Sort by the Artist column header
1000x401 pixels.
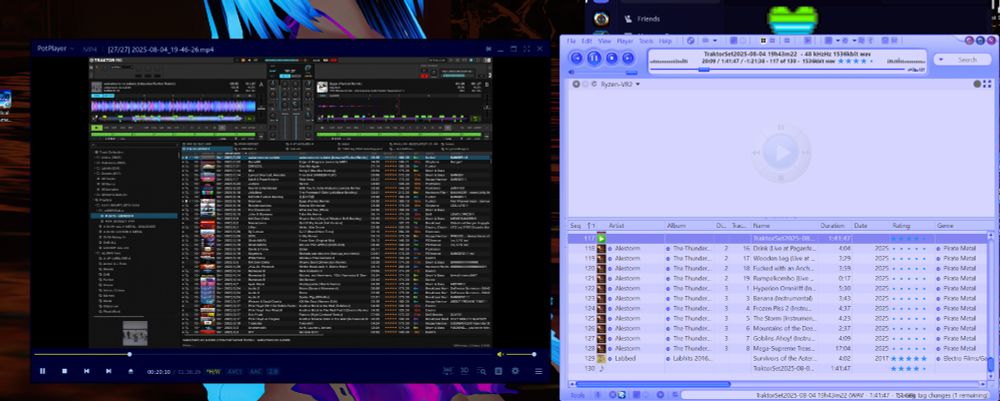[617, 226]
